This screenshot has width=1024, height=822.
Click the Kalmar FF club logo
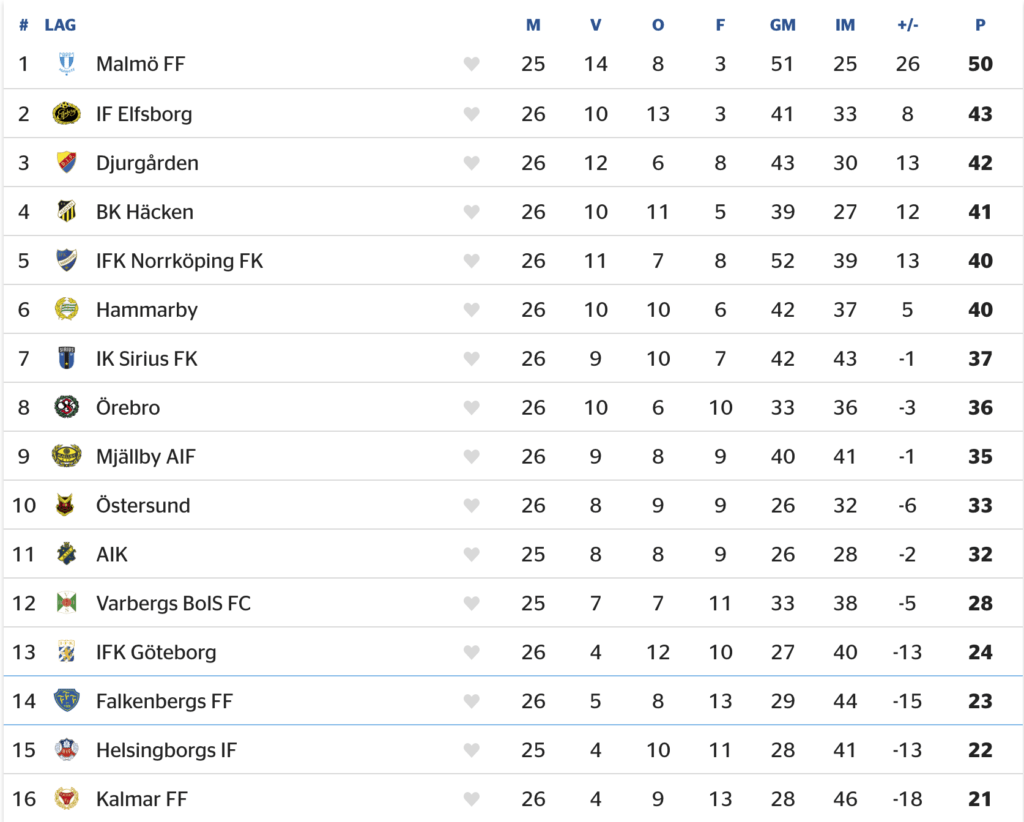click(x=66, y=798)
